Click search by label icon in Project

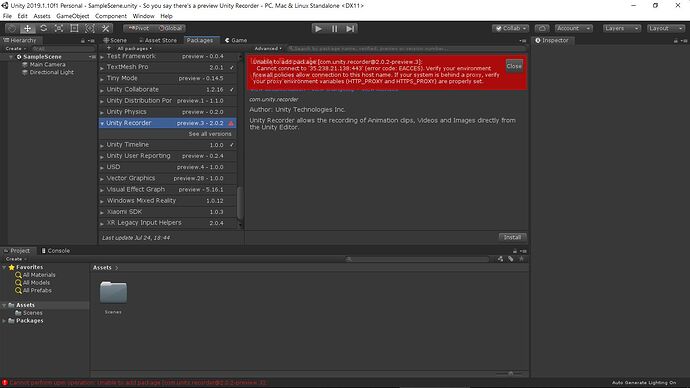(x=511, y=259)
